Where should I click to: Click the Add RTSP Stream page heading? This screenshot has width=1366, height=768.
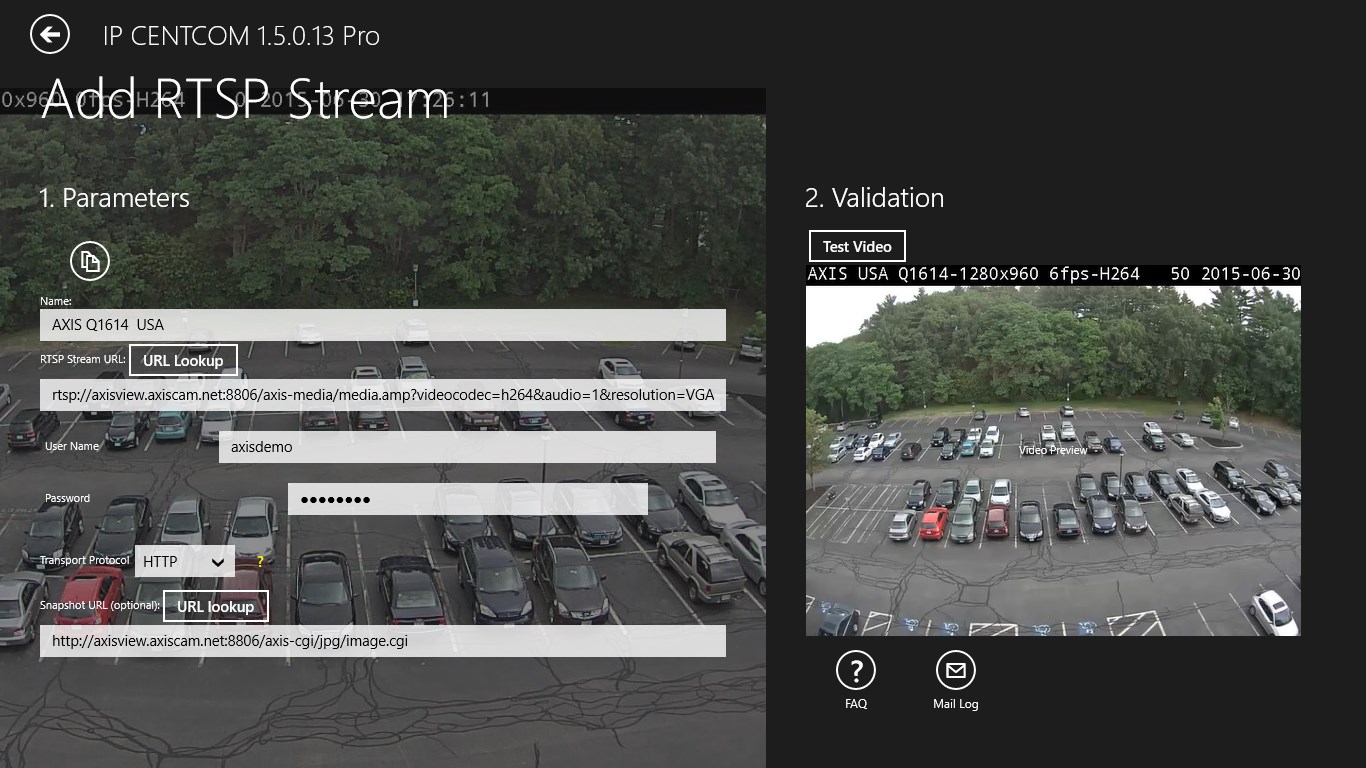245,98
